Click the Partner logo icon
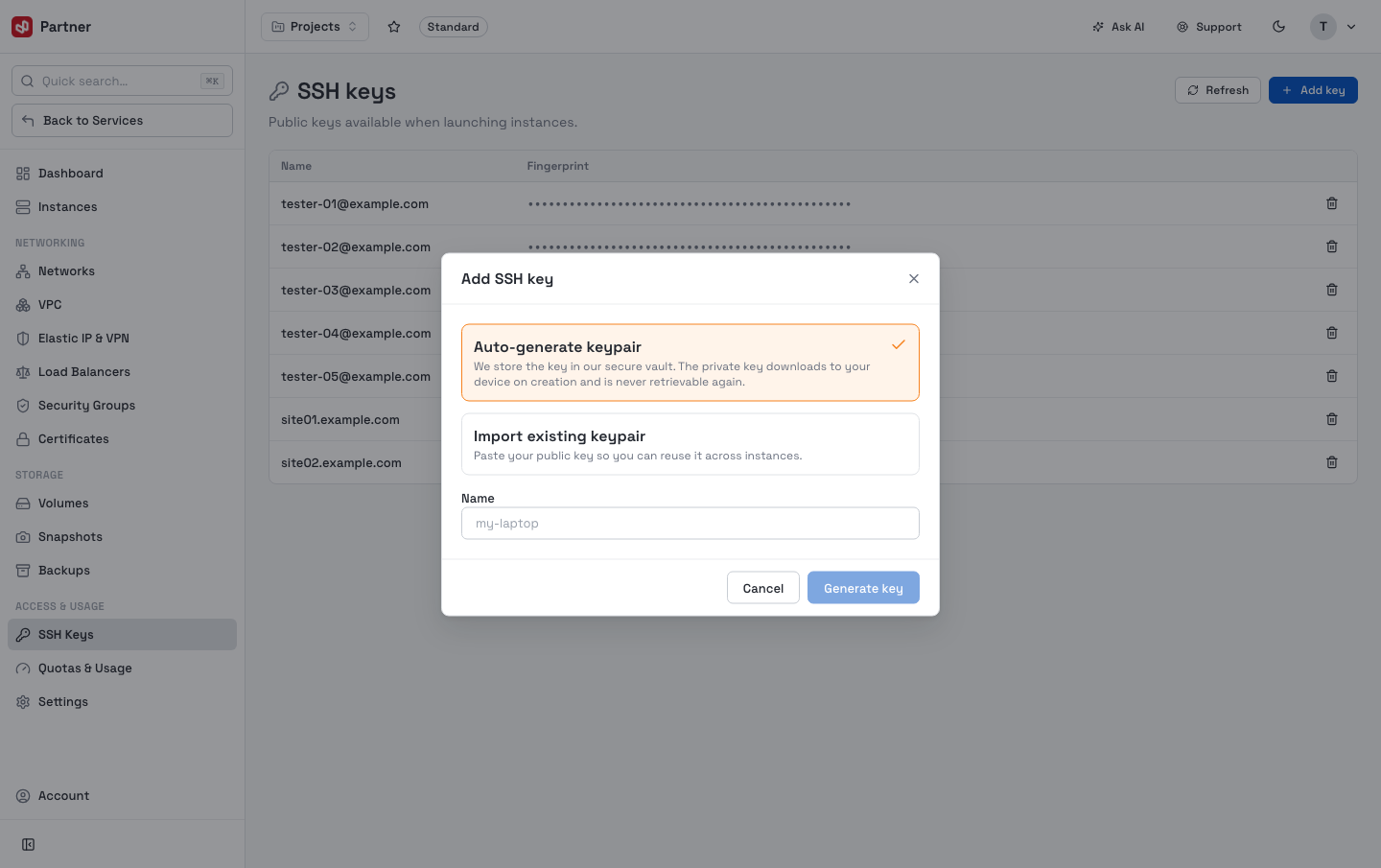Image resolution: width=1381 pixels, height=868 pixels. point(22,27)
